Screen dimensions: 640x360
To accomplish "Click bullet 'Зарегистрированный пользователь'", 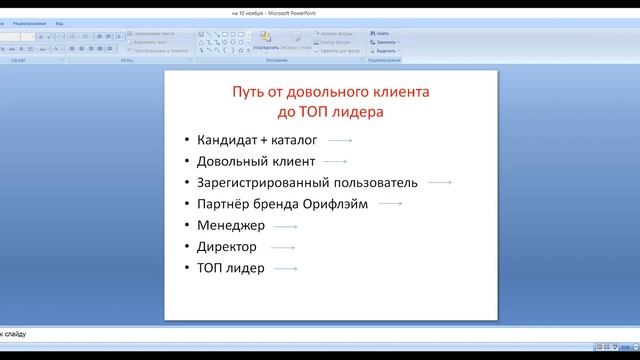I will pos(307,182).
